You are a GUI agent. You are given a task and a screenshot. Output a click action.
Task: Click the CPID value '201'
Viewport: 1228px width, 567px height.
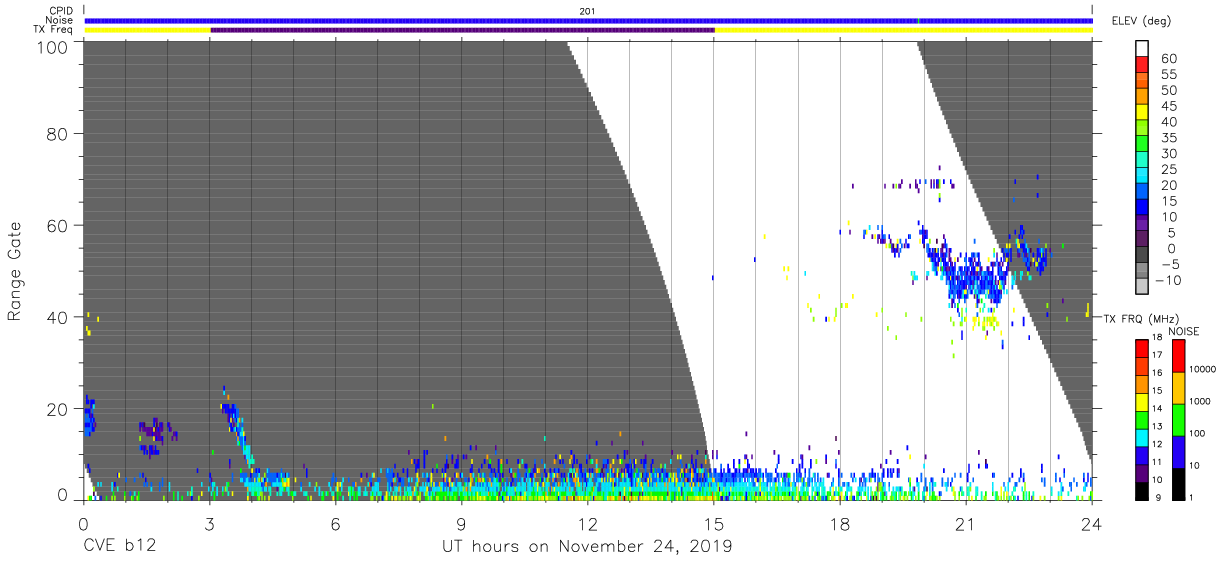click(x=588, y=11)
